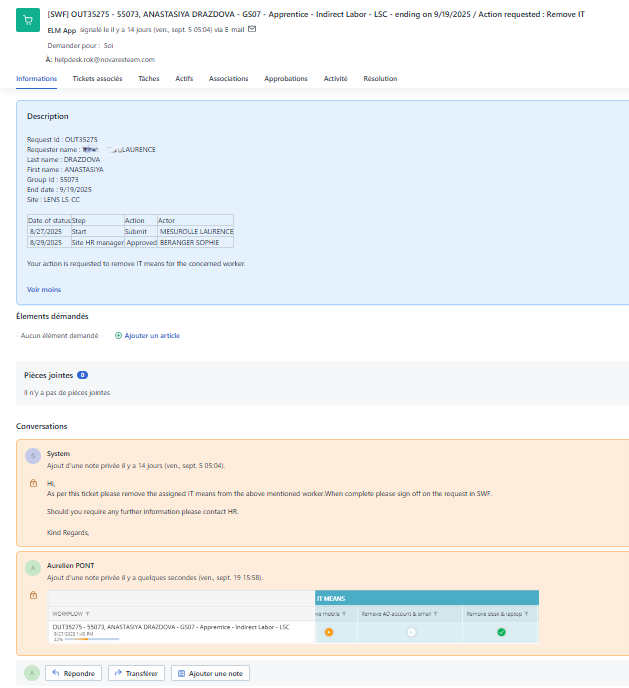The image size is (629, 688).
Task: Click the Approved action cell
Action: point(141,243)
